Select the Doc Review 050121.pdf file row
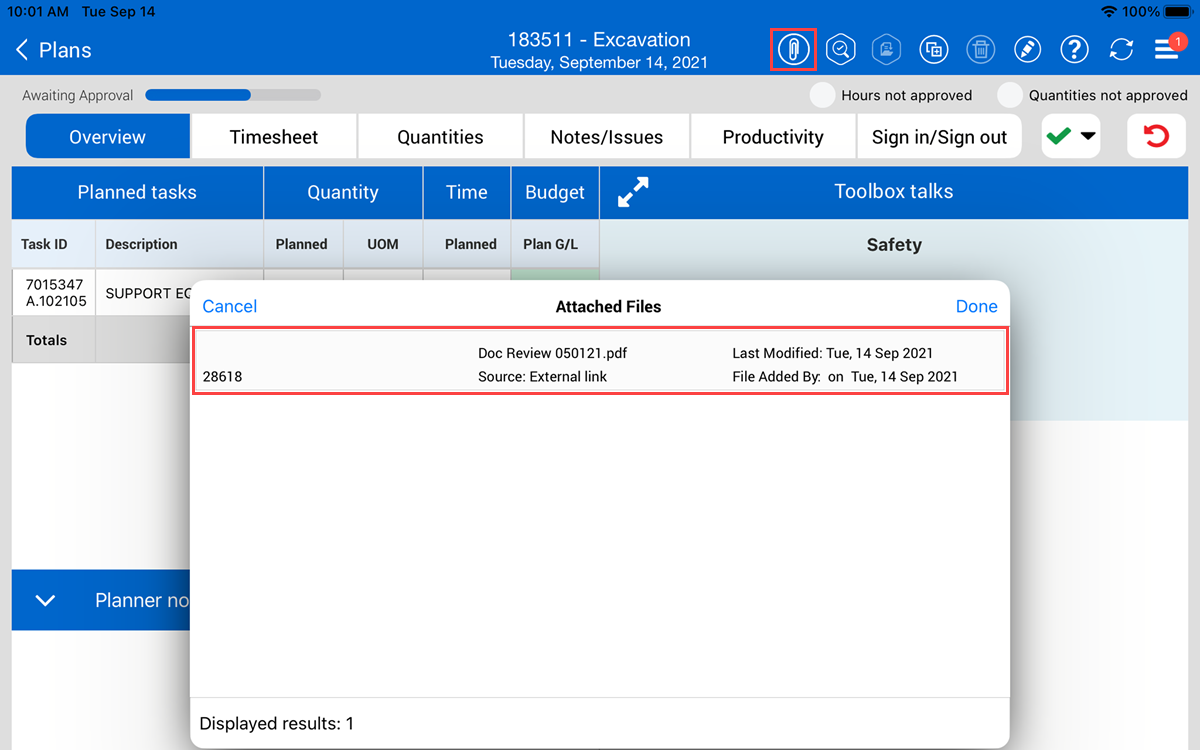1200x750 pixels. pyautogui.click(x=600, y=365)
